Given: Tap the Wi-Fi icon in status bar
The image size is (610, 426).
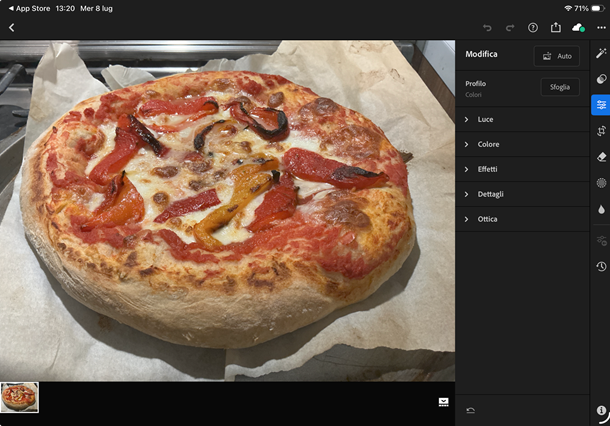Looking at the screenshot, I should coord(568,8).
